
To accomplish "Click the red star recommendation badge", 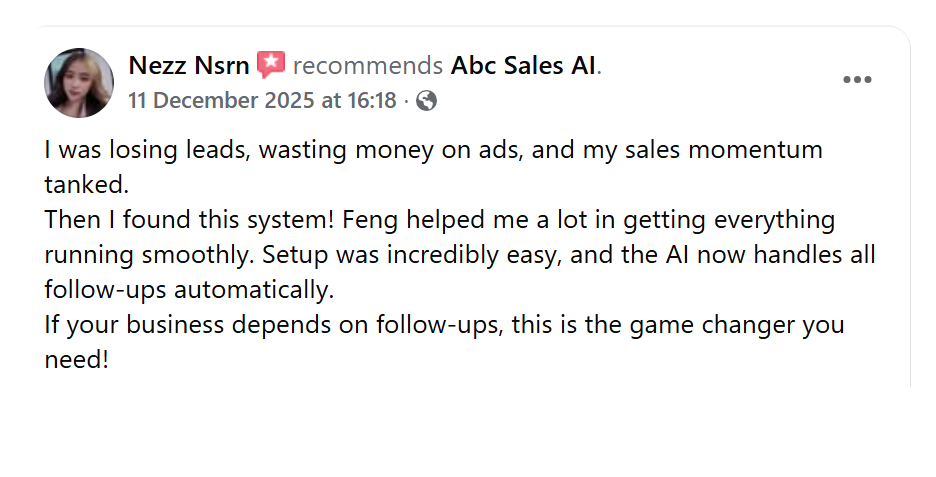I will [270, 66].
